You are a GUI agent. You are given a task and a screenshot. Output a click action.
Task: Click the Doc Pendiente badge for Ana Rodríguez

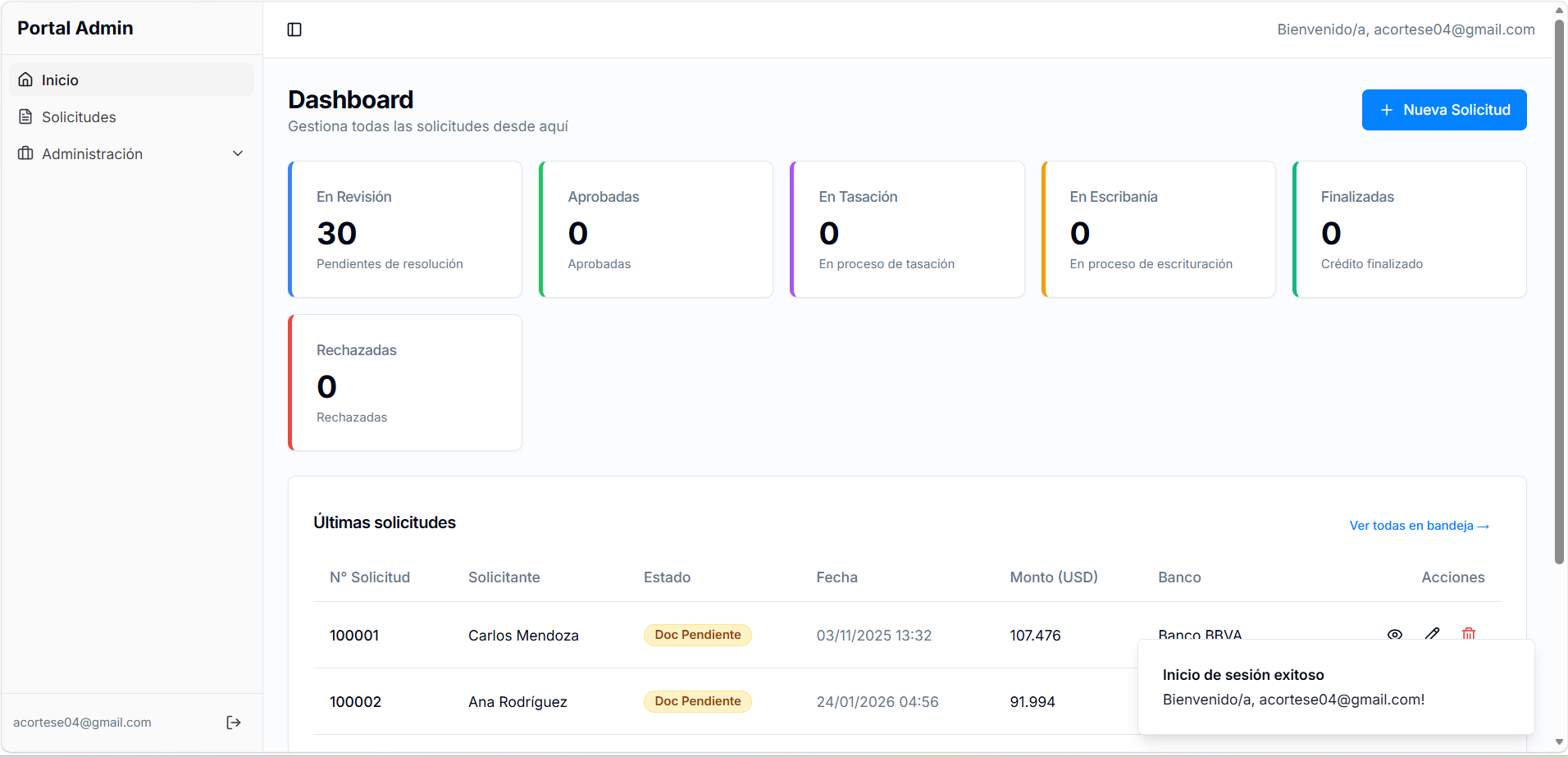(697, 701)
